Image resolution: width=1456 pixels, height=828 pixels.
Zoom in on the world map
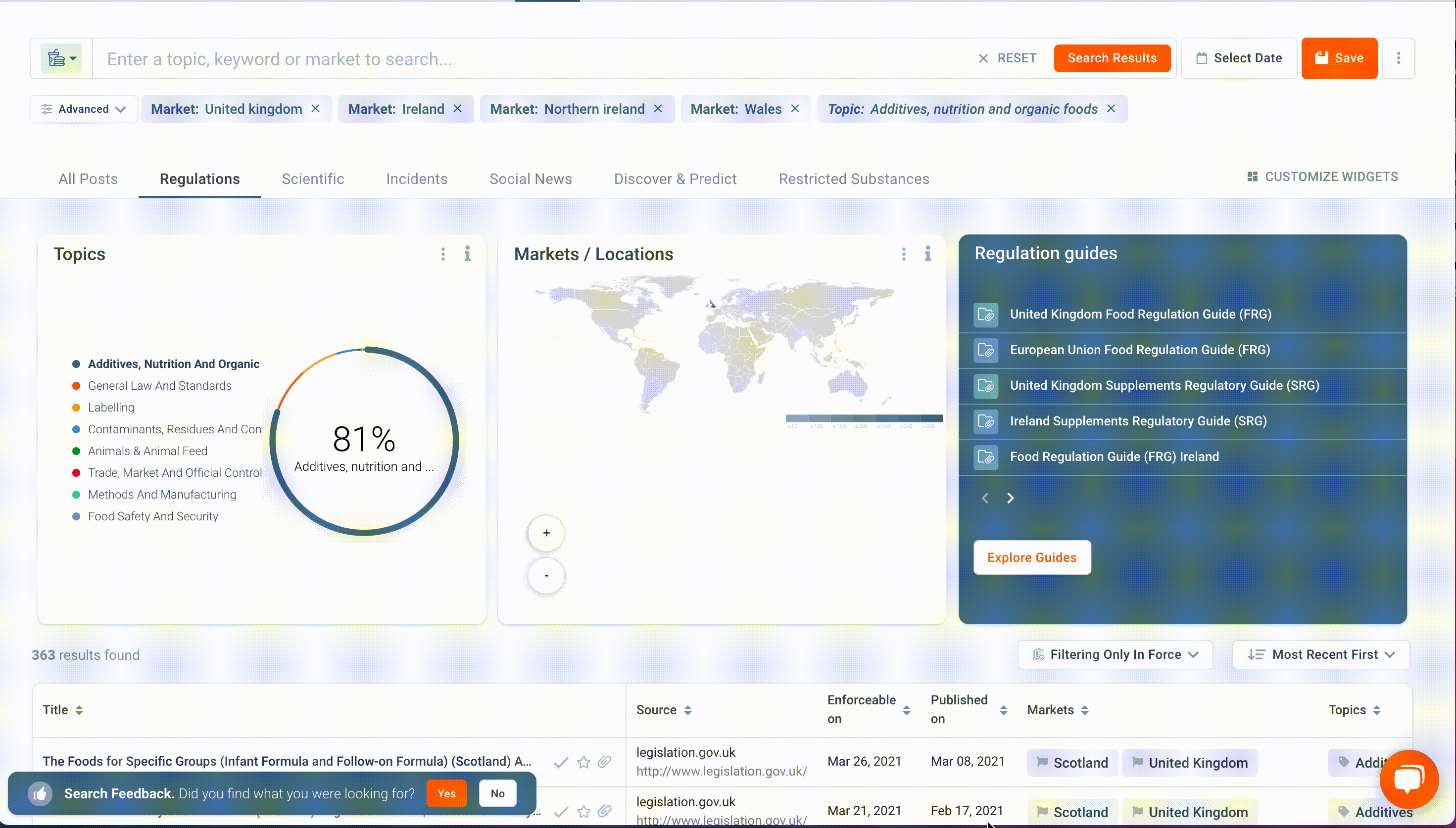pos(546,533)
